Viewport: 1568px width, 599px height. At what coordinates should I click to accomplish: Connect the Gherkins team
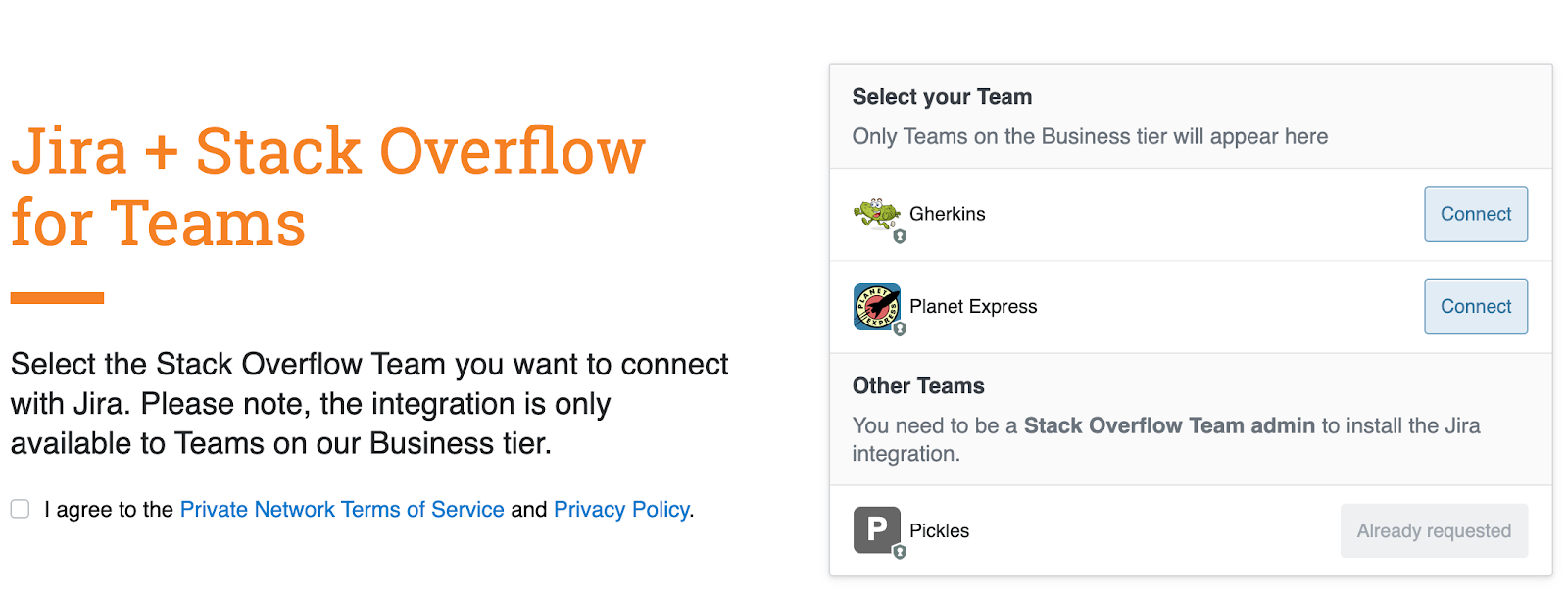[x=1476, y=214]
